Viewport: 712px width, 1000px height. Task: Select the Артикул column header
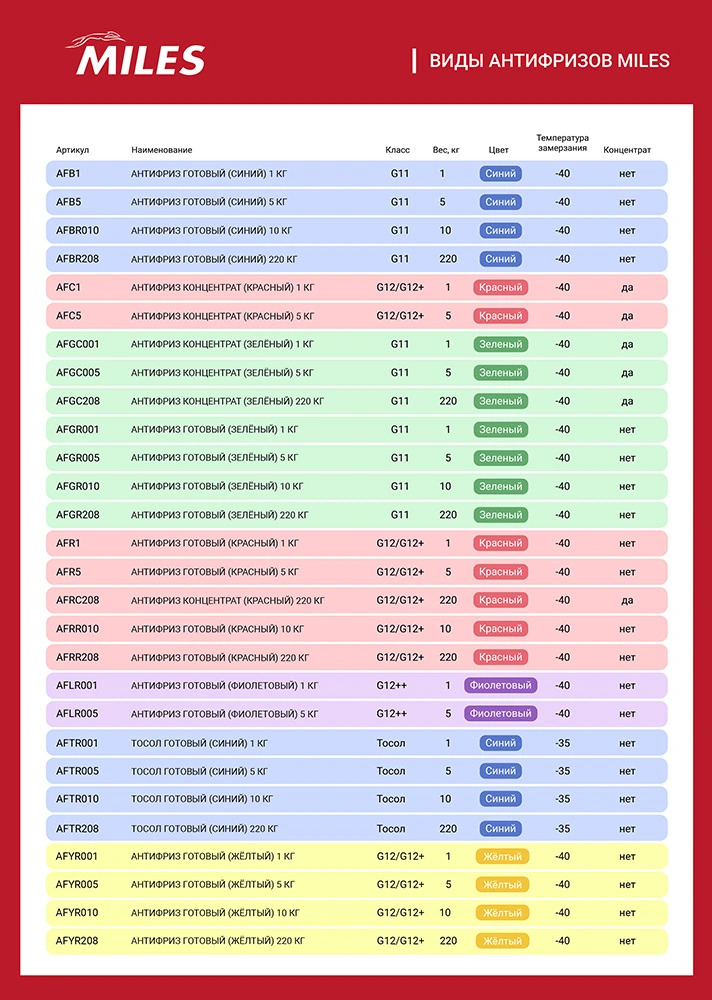coord(73,150)
